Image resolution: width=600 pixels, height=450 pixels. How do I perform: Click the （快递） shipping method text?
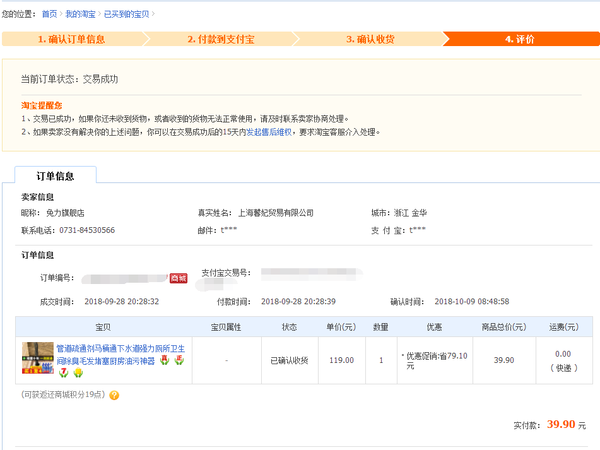point(564,368)
